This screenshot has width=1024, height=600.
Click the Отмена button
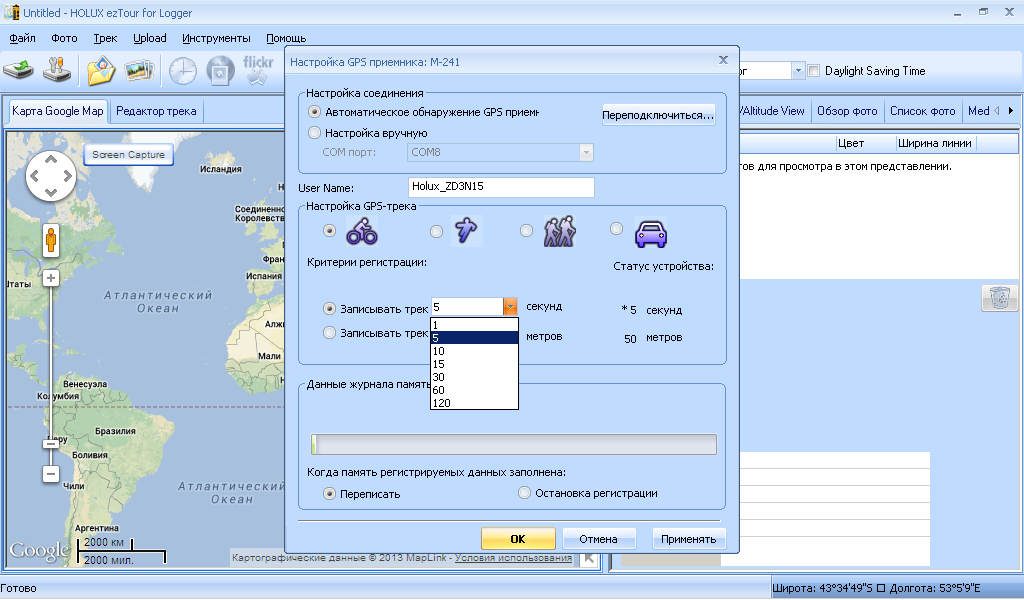(598, 539)
